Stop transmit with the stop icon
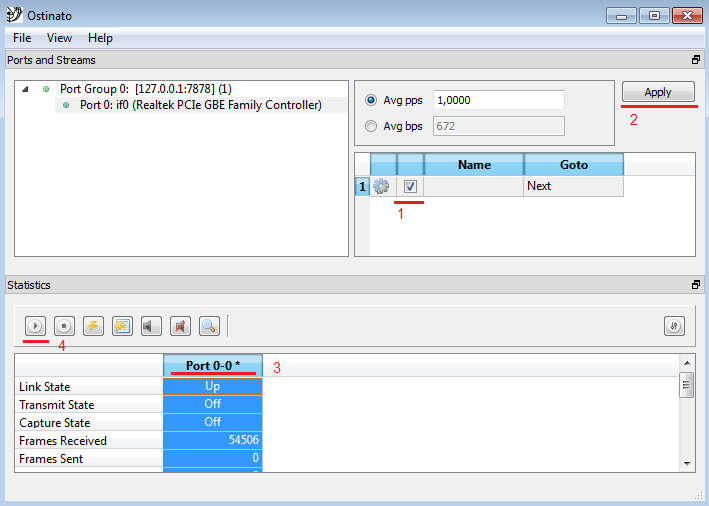The width and height of the screenshot is (709, 506). coord(65,326)
